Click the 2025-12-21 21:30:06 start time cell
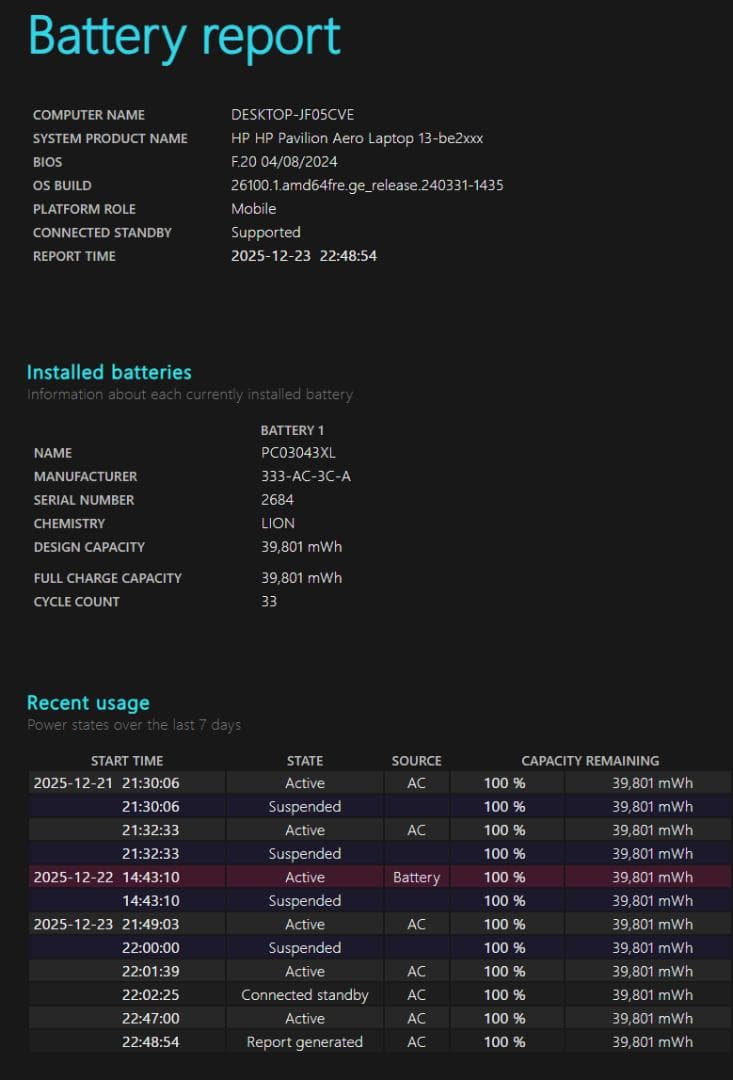 coord(107,783)
